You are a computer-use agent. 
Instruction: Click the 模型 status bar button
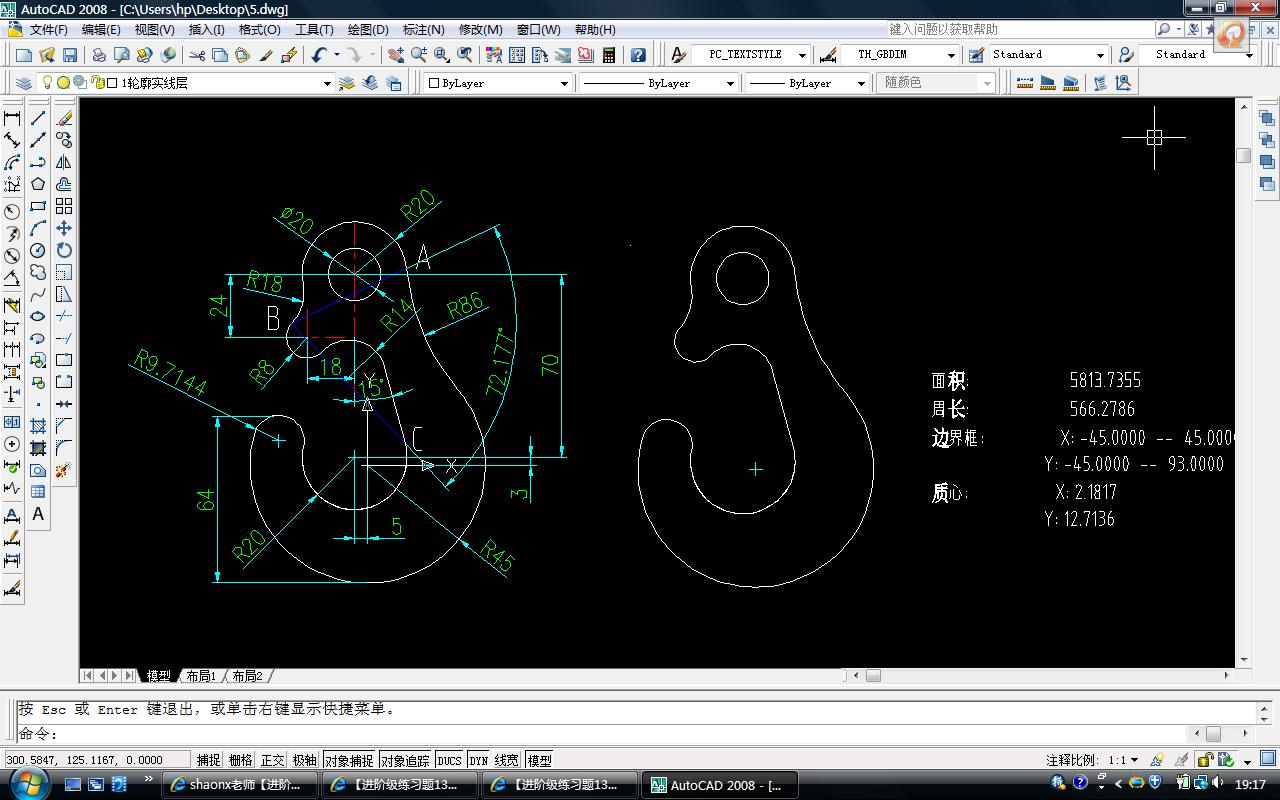click(x=539, y=760)
